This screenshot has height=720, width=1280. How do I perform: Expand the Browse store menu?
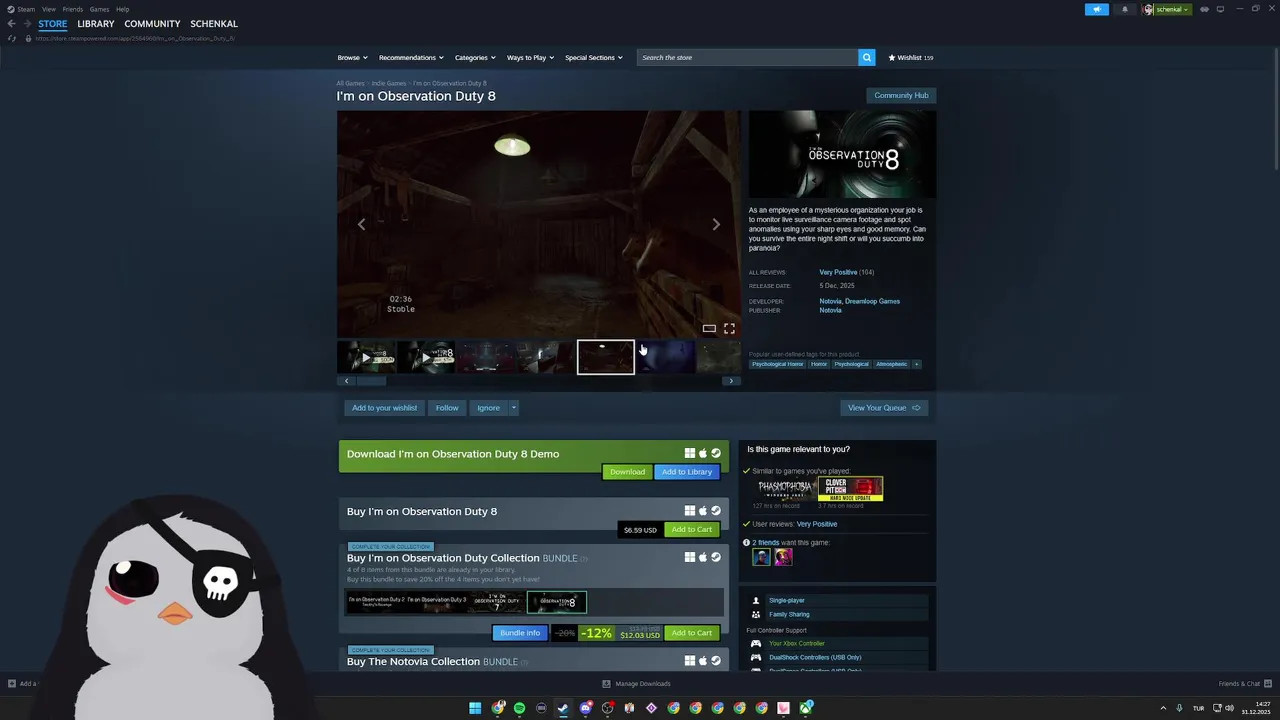(x=352, y=57)
